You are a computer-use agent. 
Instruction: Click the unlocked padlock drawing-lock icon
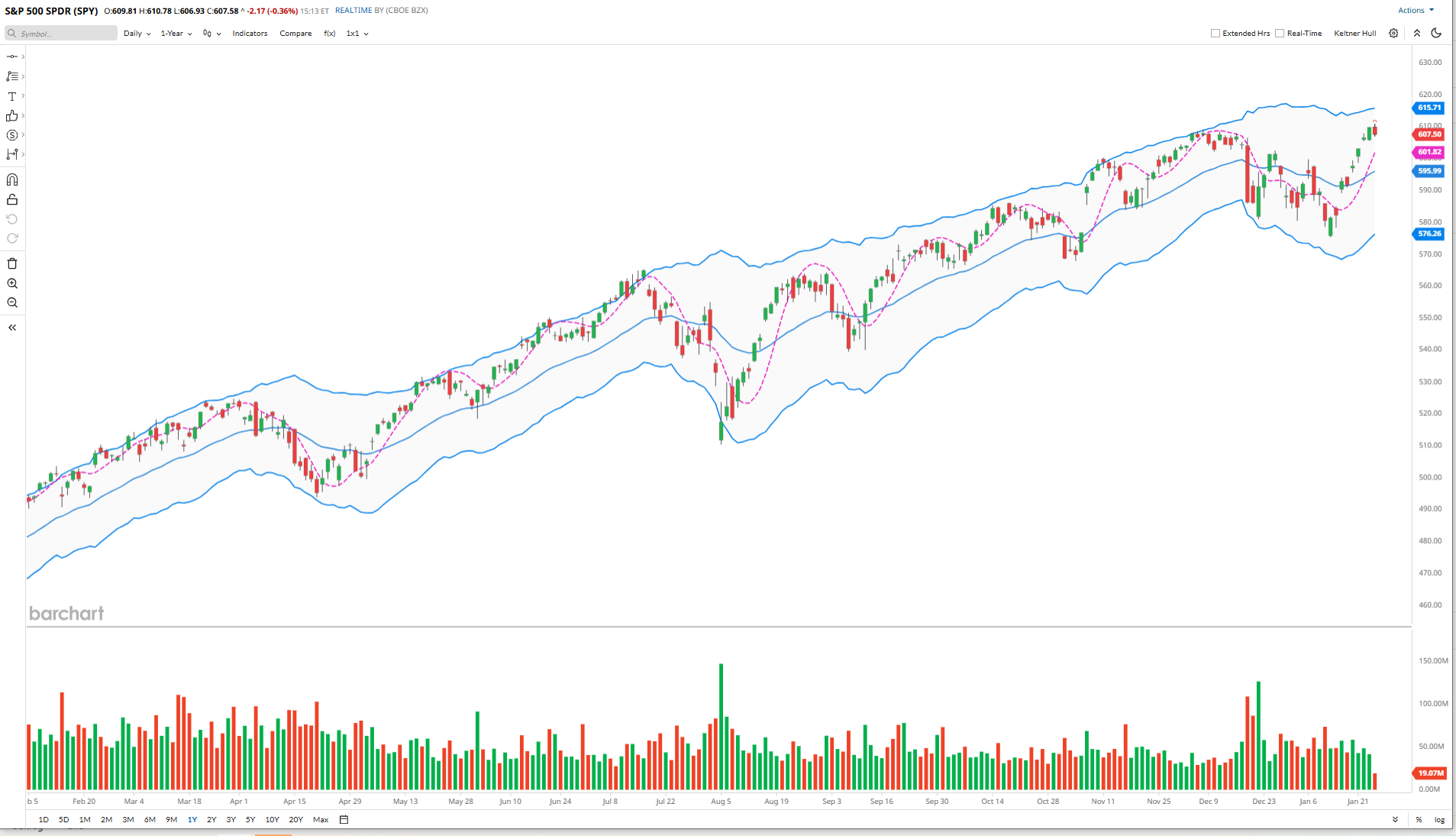click(12, 200)
